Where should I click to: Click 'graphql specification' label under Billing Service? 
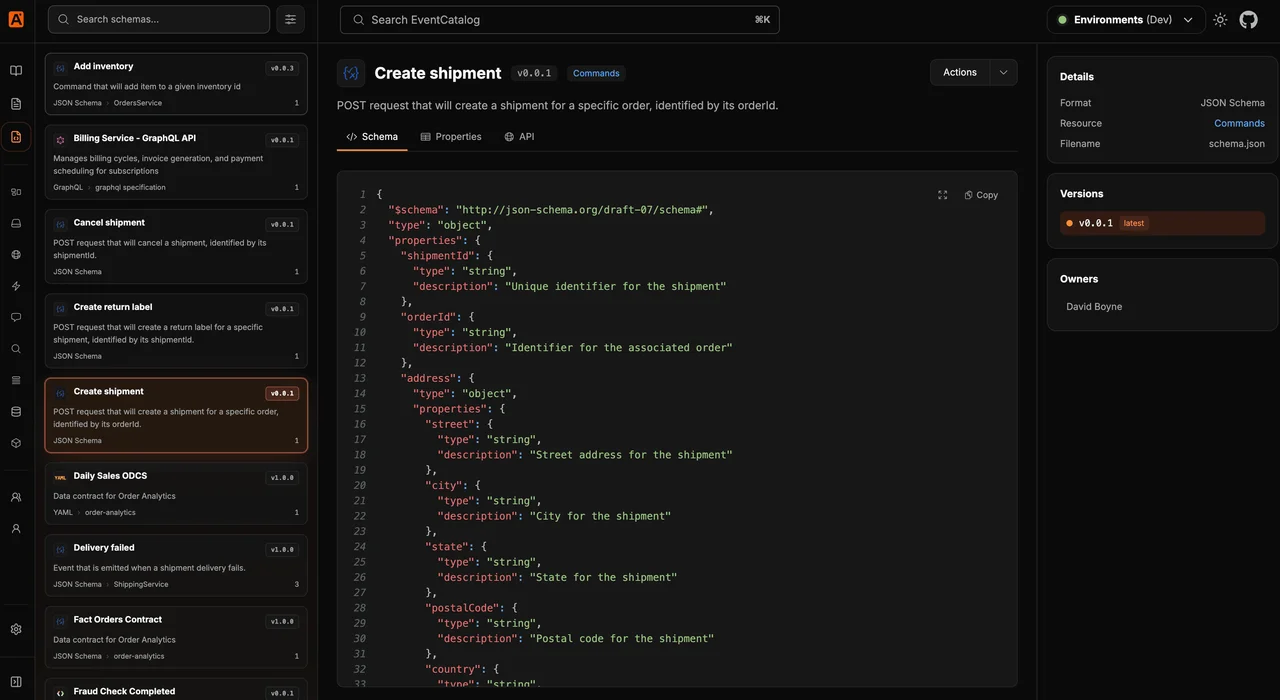click(130, 187)
